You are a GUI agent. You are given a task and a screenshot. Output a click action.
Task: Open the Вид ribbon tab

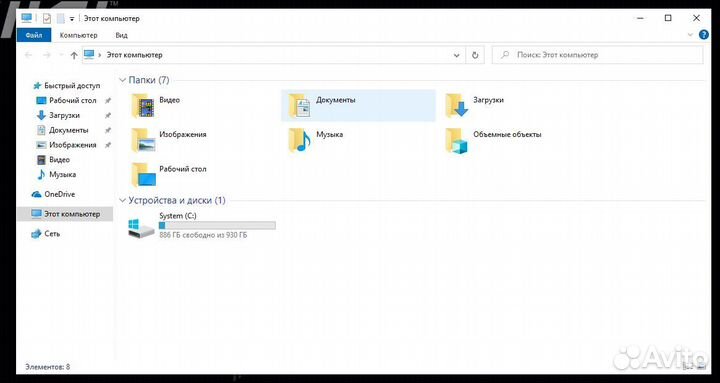click(122, 35)
